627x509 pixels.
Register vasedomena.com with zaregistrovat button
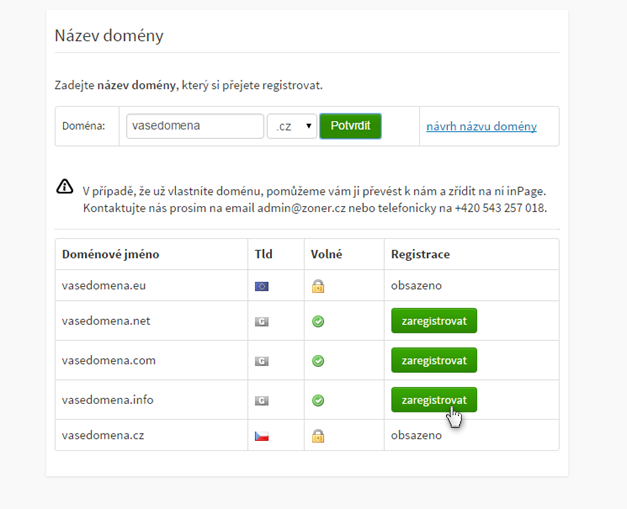[434, 360]
